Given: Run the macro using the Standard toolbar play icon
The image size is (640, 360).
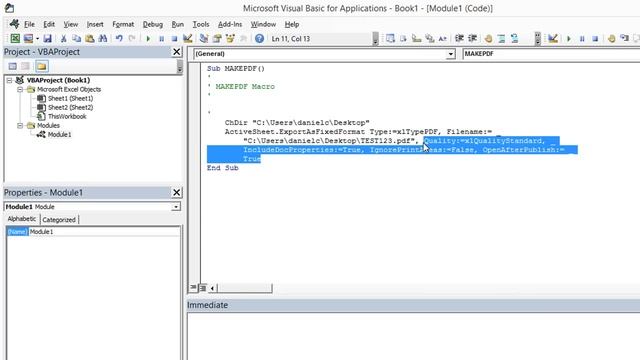Looking at the screenshot, I should click(148, 39).
